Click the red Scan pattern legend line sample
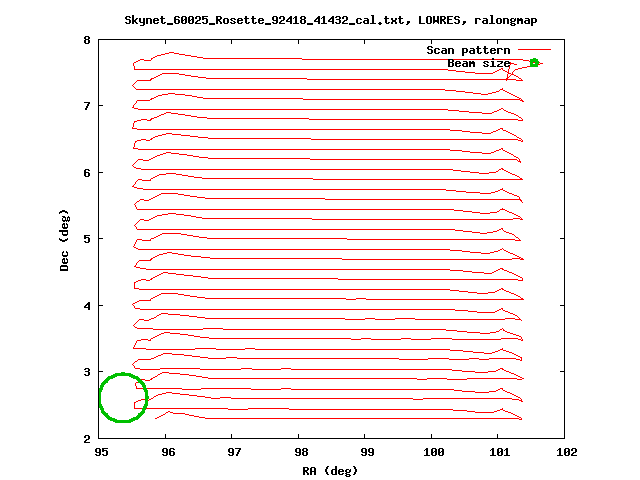Viewport: 640px width, 480px height. [x=535, y=49]
